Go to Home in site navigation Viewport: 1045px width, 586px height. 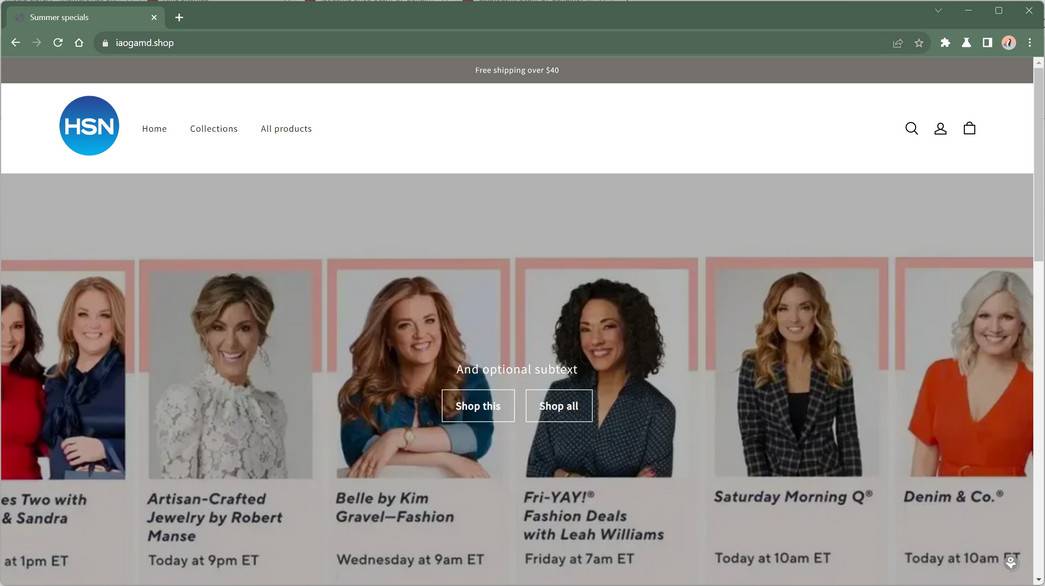(154, 129)
